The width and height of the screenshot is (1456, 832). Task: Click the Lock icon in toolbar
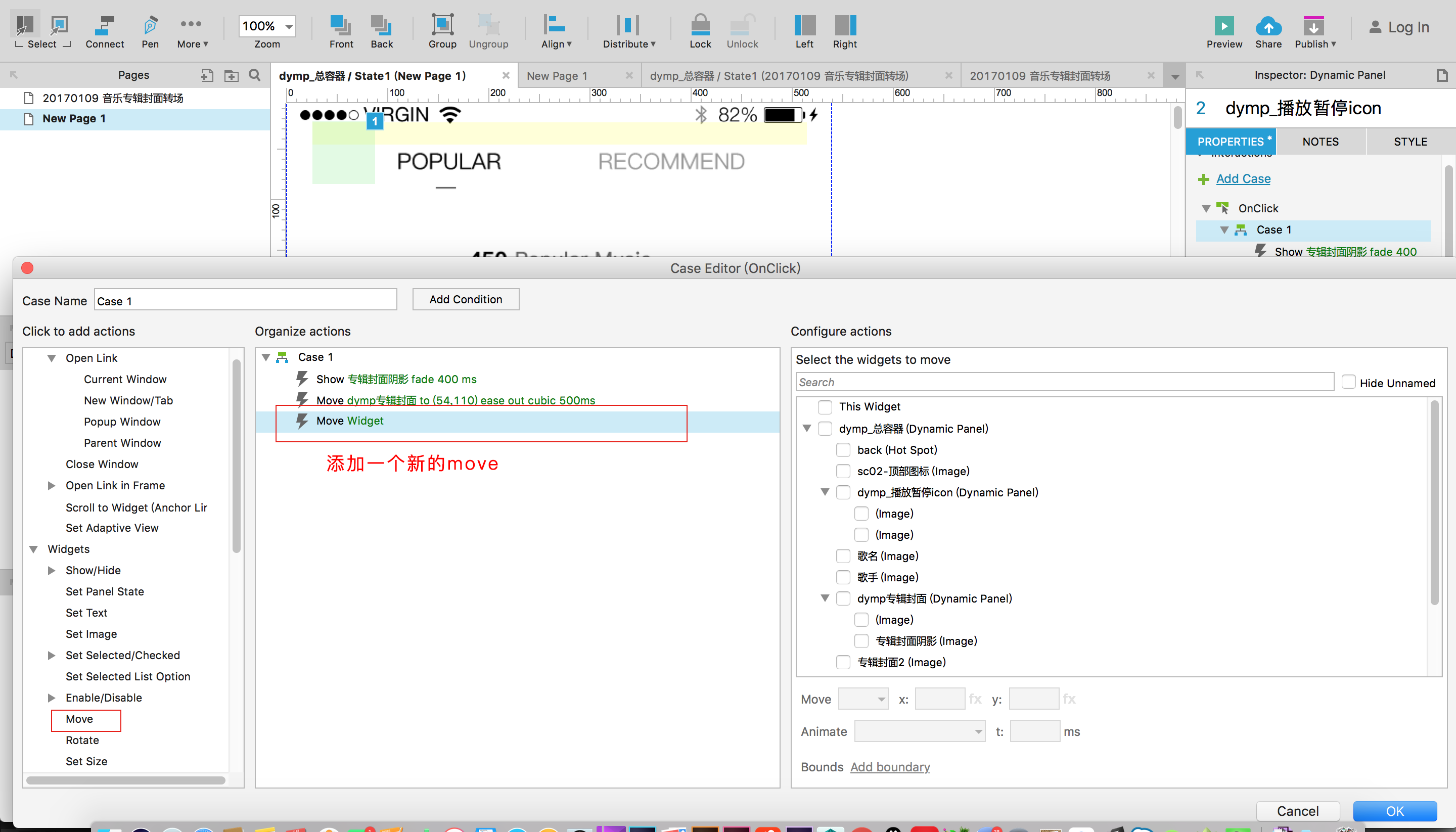[x=700, y=25]
